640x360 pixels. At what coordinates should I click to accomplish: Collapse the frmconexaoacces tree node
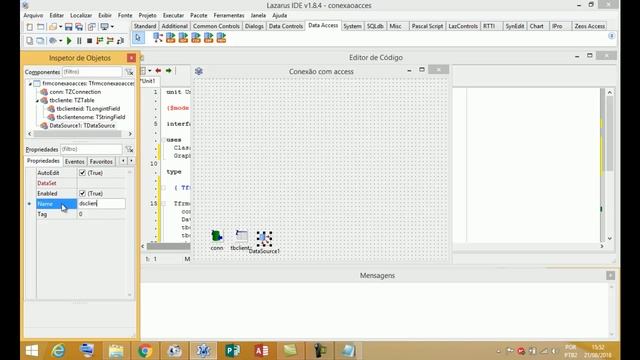pyautogui.click(x=30, y=84)
